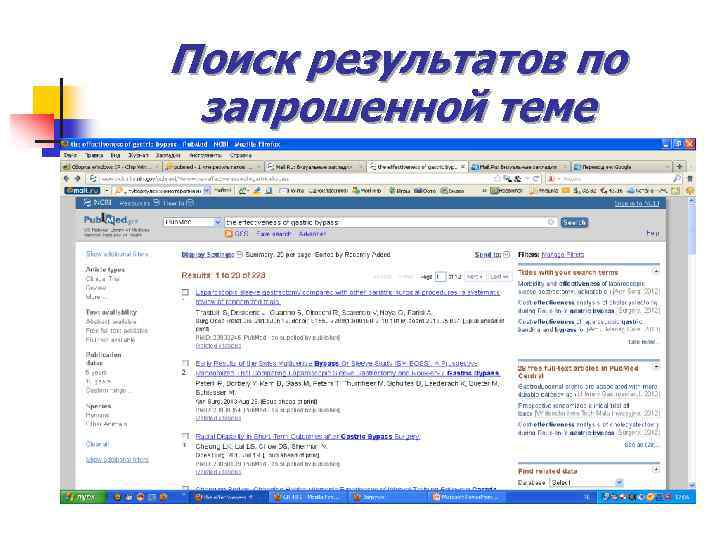Go to the Last results page

click(498, 276)
